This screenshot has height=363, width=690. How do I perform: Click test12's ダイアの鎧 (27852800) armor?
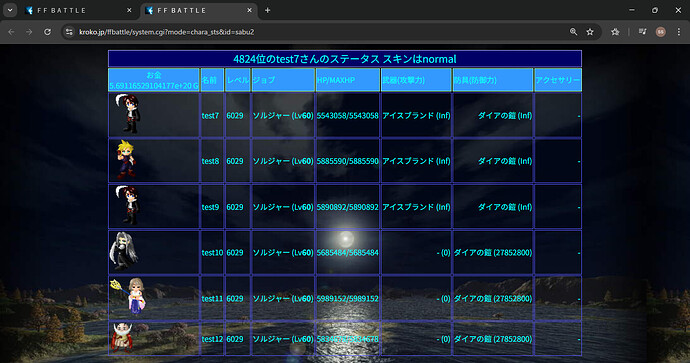click(x=493, y=339)
